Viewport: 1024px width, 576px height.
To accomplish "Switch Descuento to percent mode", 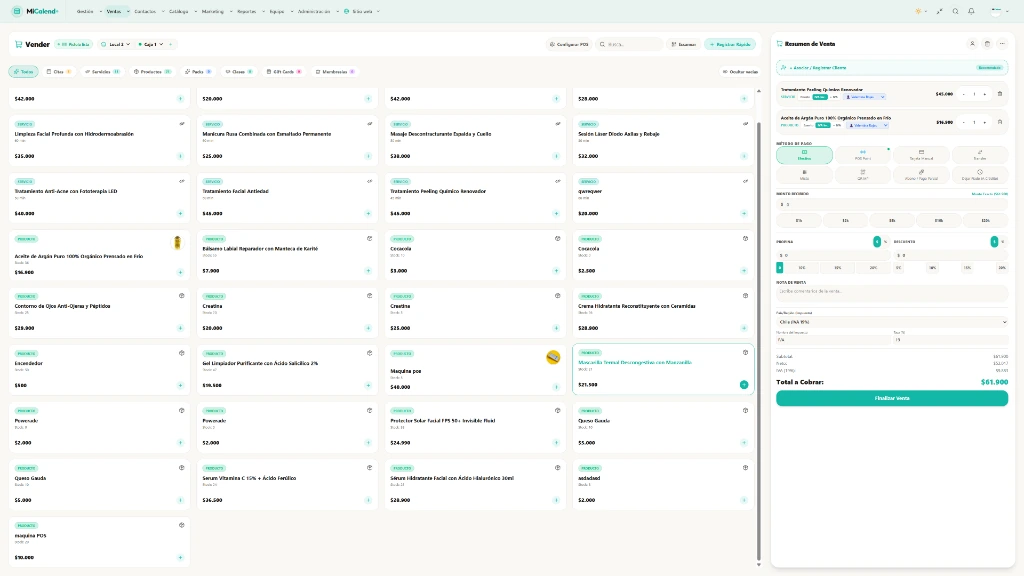I will click(x=1002, y=242).
